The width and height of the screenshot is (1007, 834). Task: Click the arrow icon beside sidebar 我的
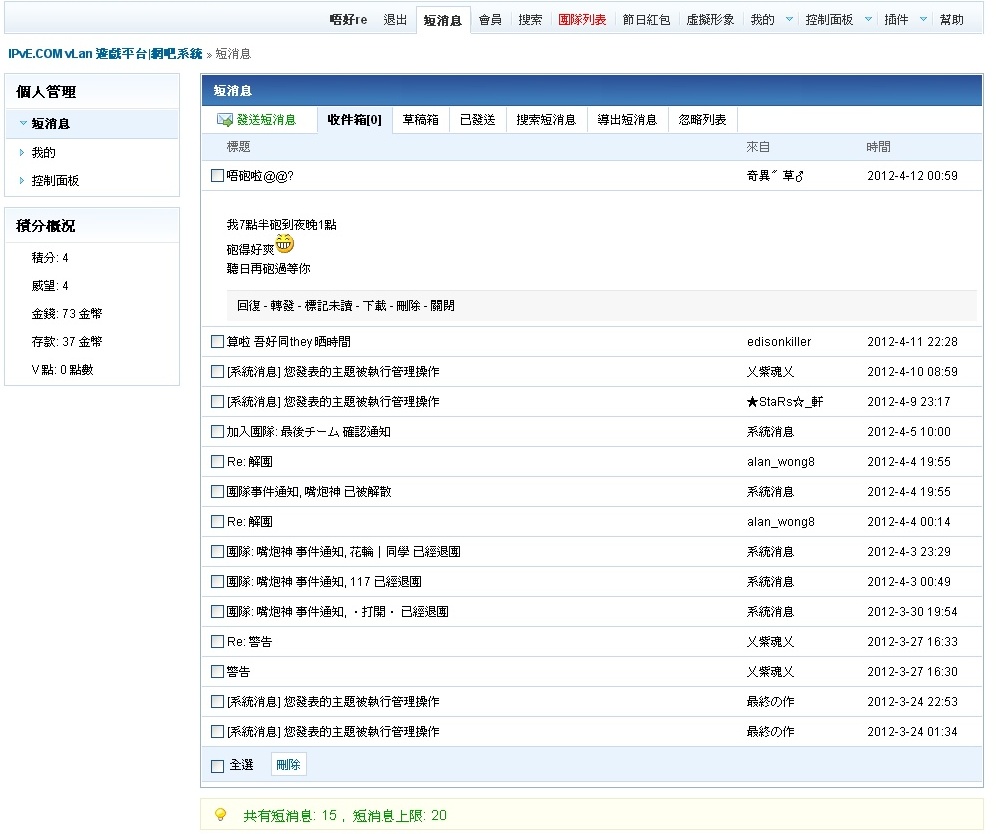[x=22, y=153]
